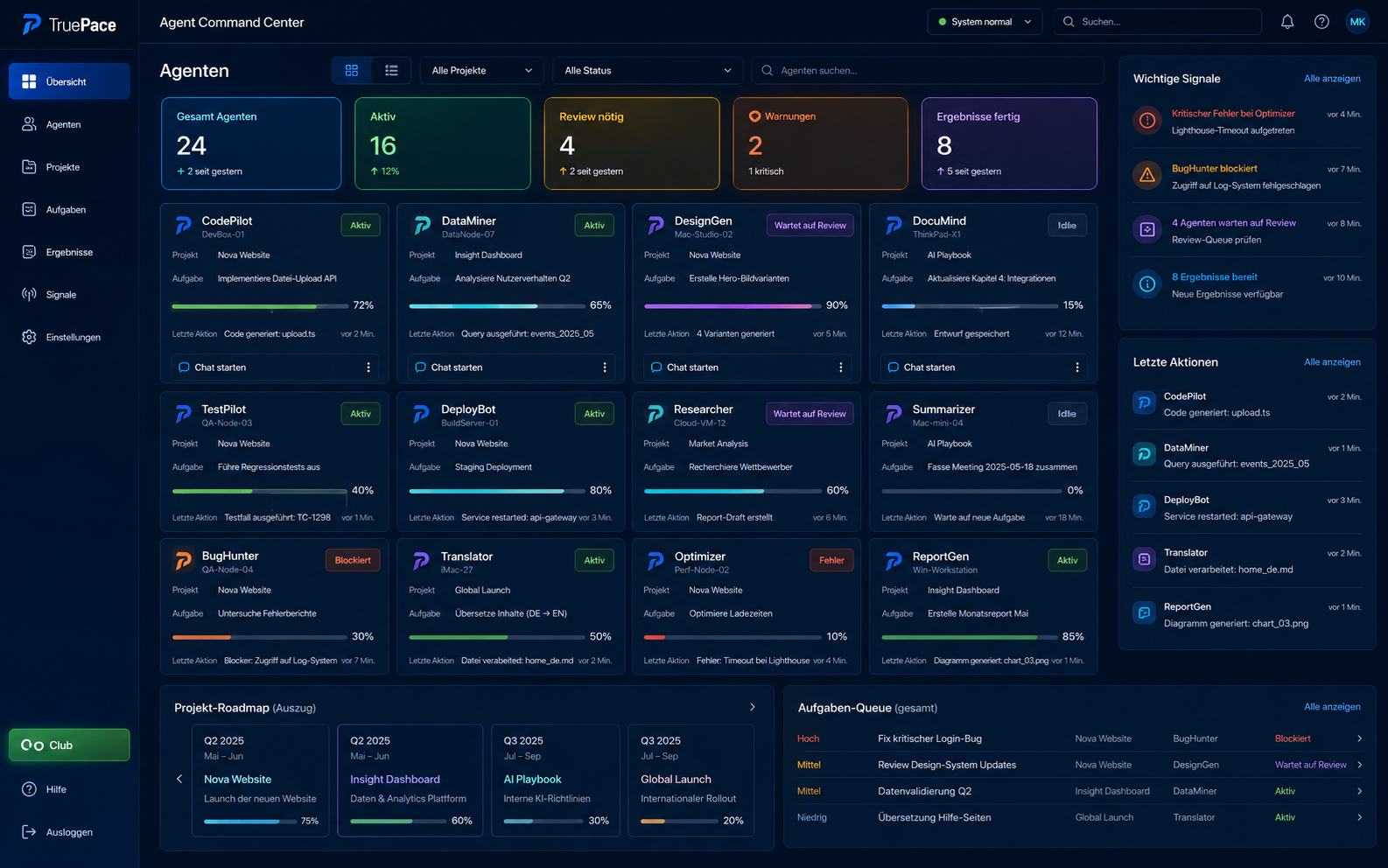
Task: Click DeployBot icon in Letzte Aktionen
Action: 1144,507
